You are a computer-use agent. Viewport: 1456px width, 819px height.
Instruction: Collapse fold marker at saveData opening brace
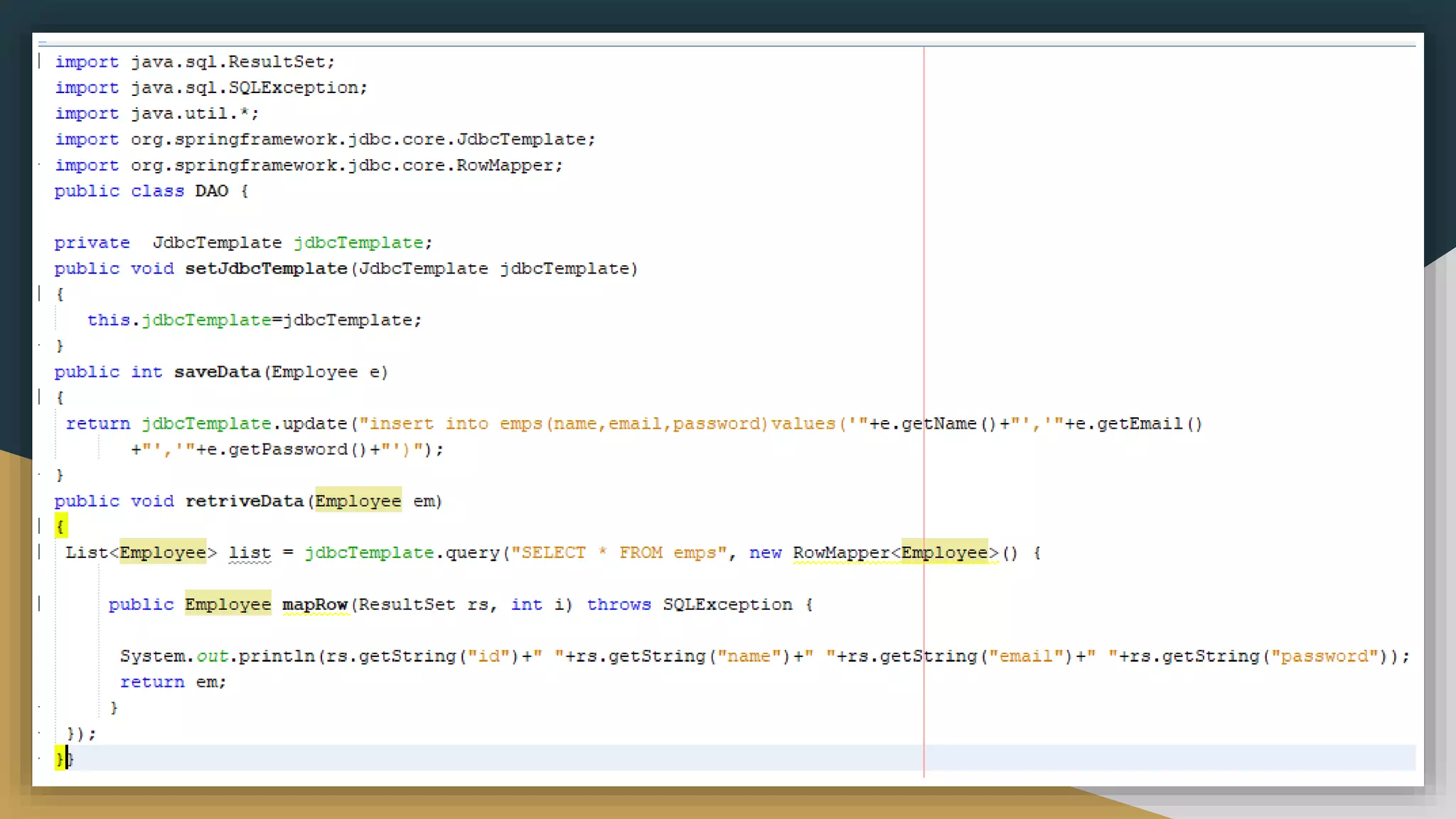tap(40, 397)
